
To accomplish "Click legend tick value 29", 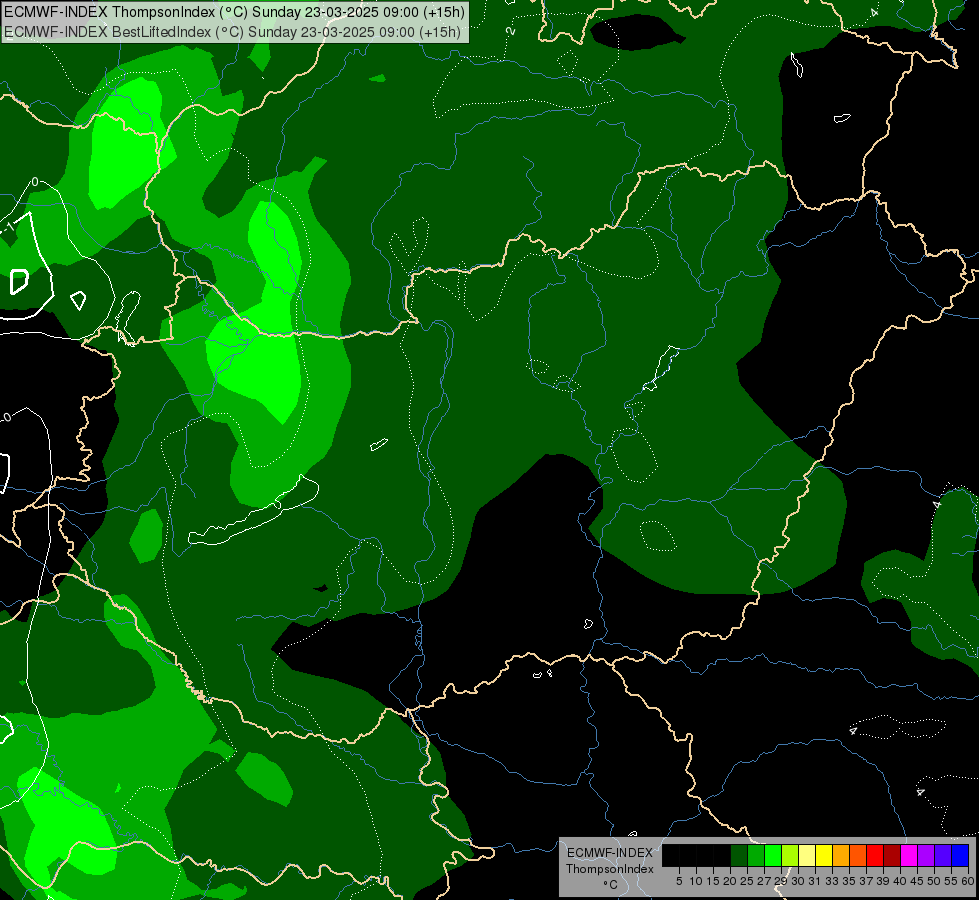I will 781,881.
